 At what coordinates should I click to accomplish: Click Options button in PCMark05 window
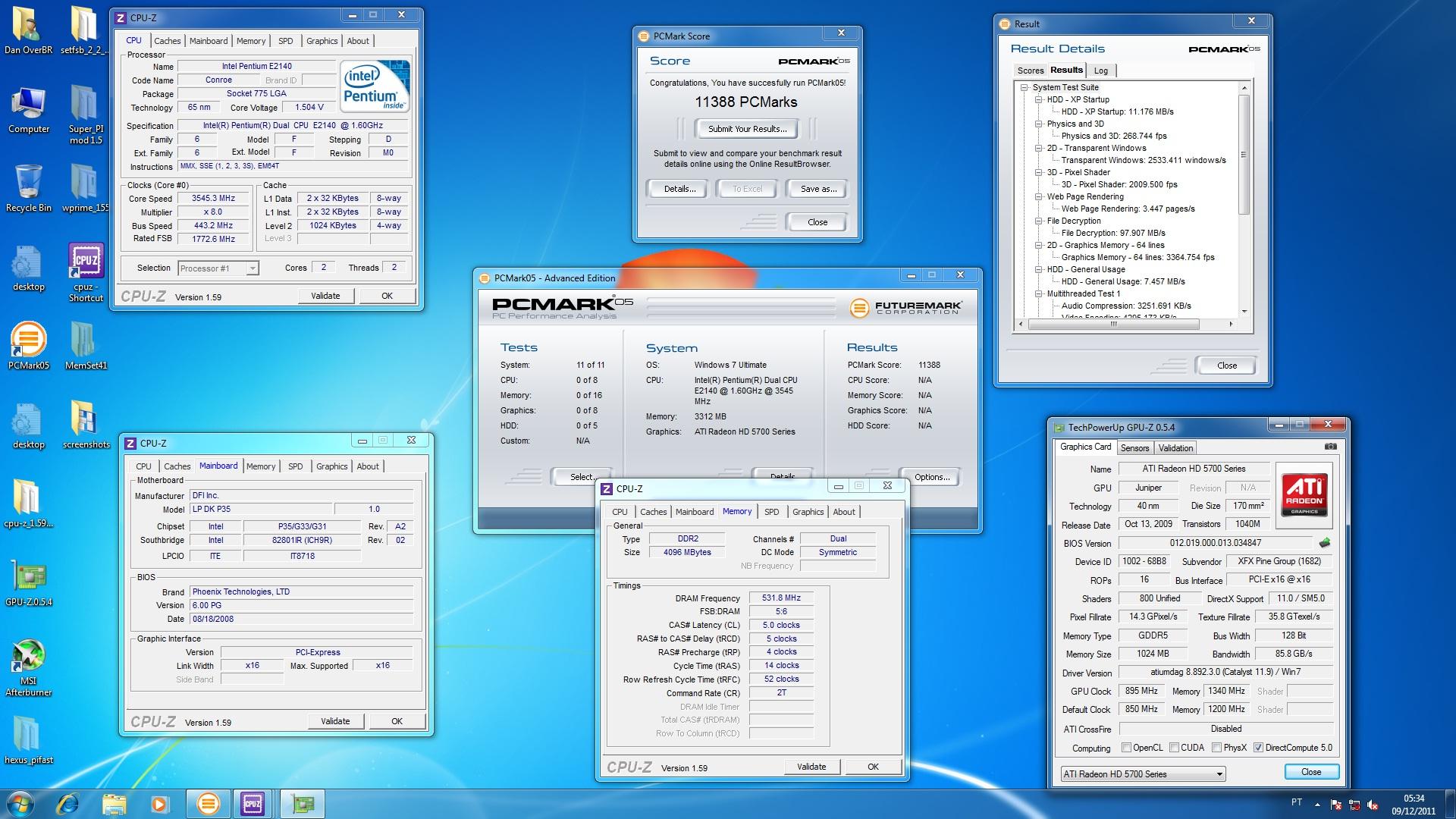point(931,477)
